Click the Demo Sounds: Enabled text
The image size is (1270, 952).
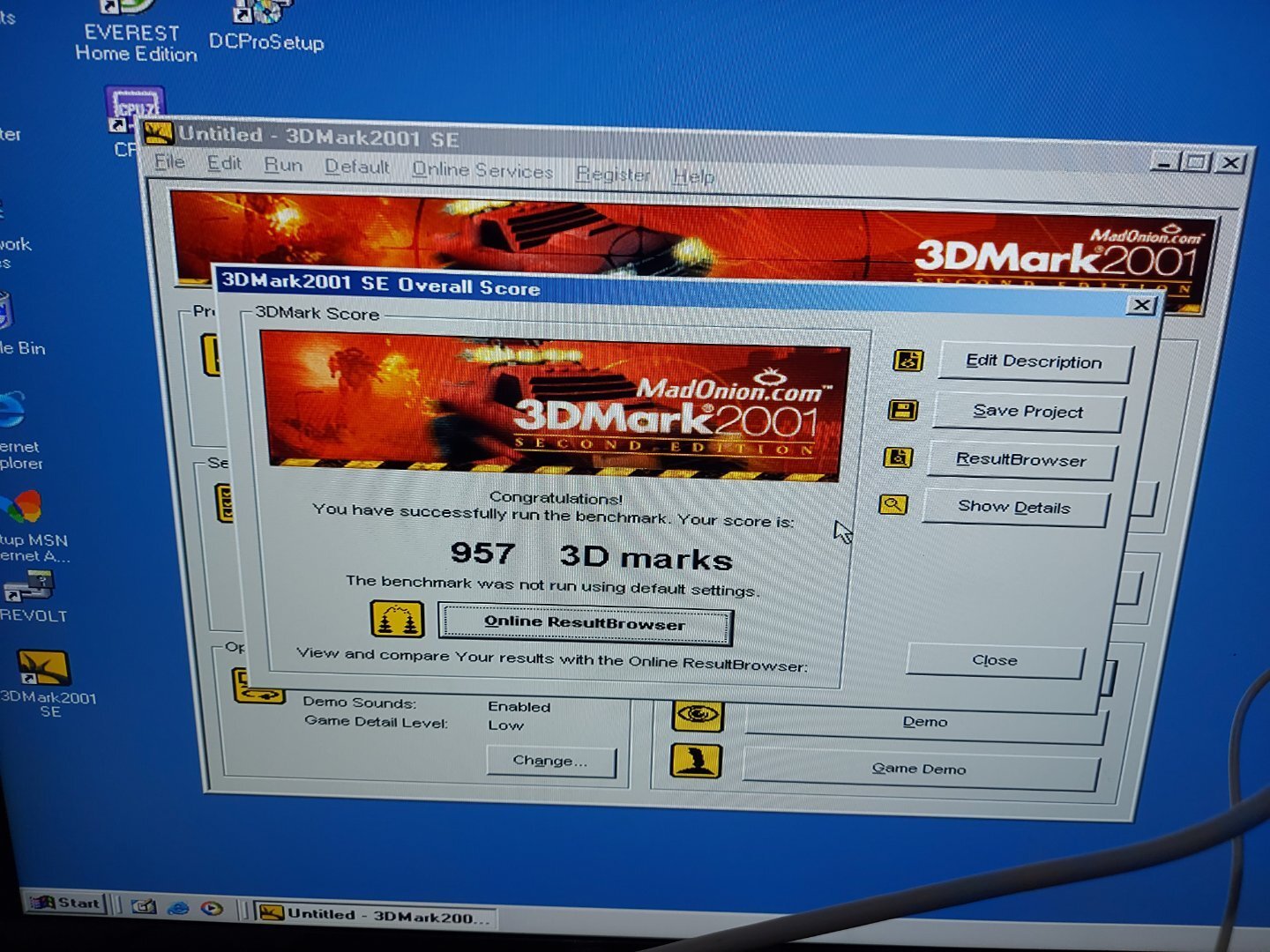click(x=427, y=704)
